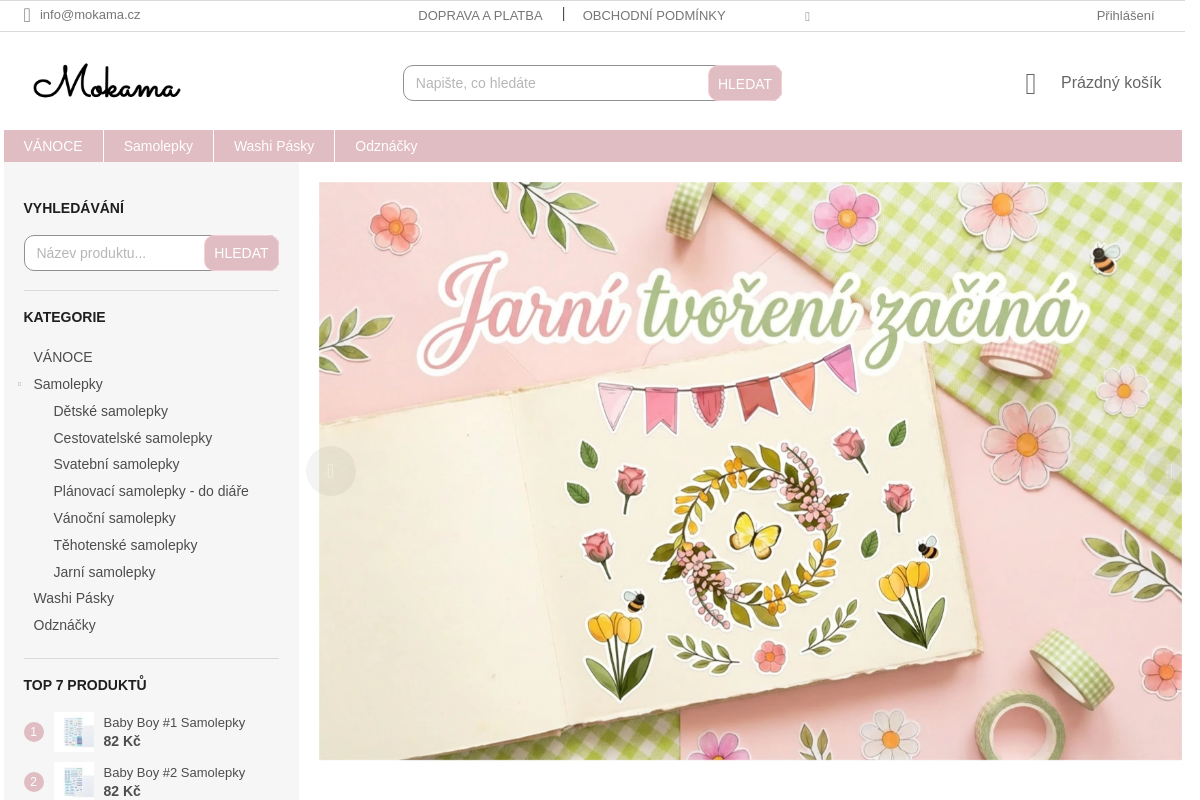The width and height of the screenshot is (1200, 800).
Task: Open the shopping cart icon
Action: [1030, 84]
